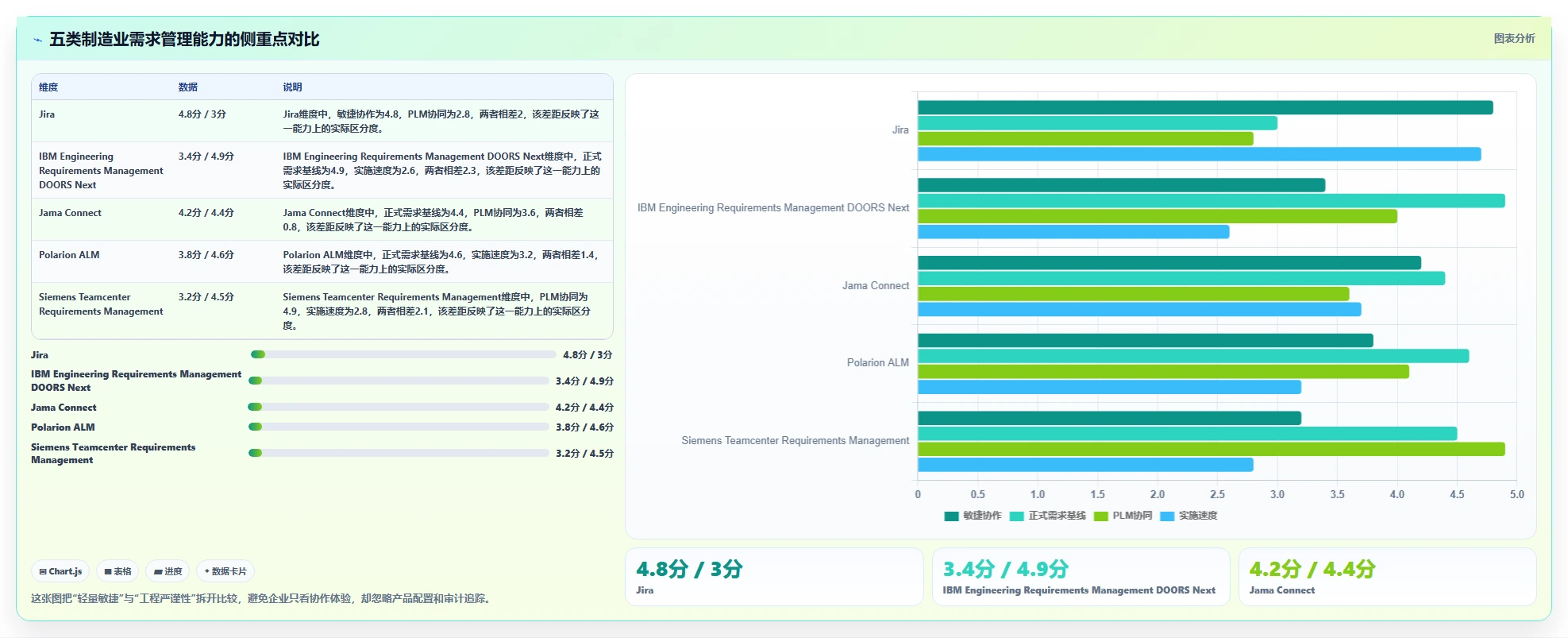Click Siemens Teamcenter's green PLM协同 bar

1212,449
